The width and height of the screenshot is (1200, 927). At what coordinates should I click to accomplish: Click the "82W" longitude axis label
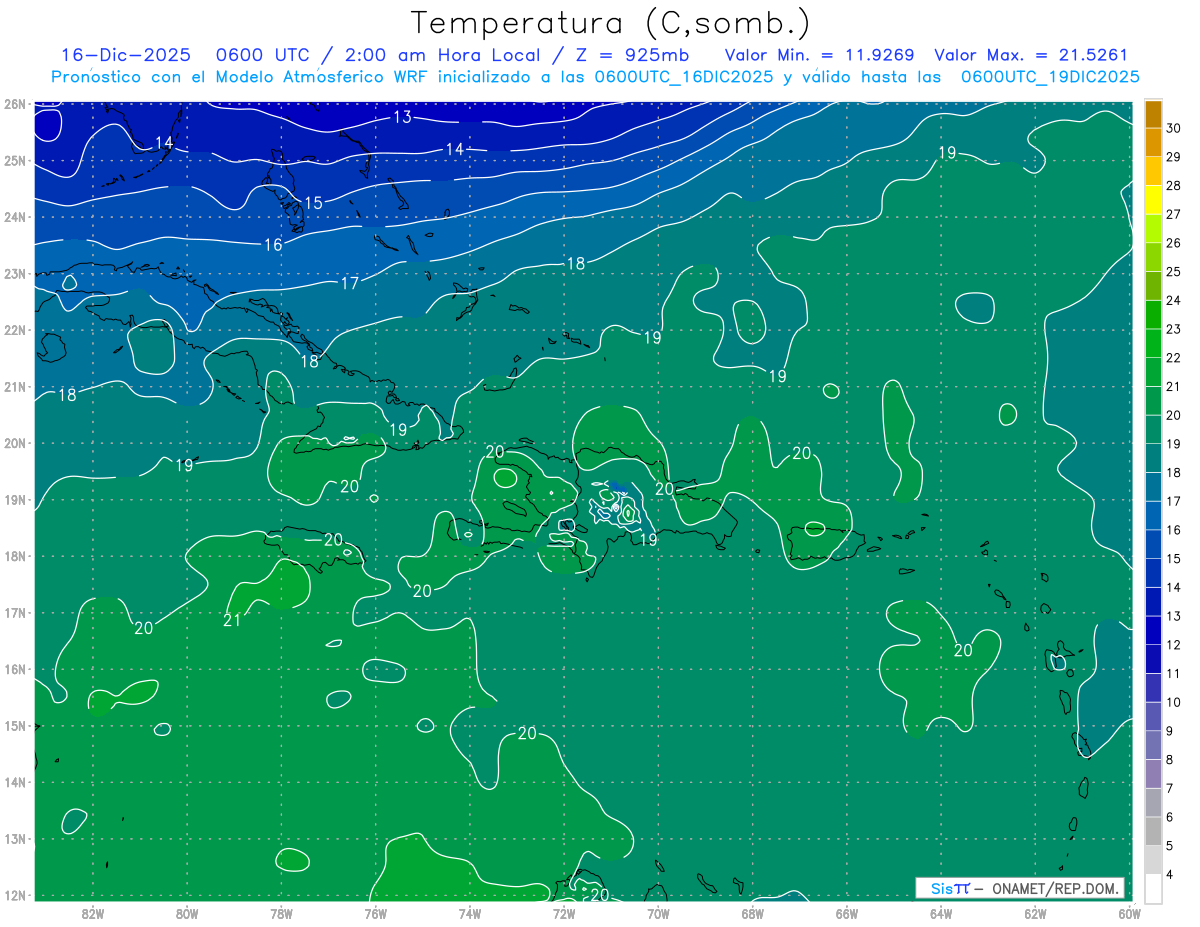pyautogui.click(x=93, y=914)
